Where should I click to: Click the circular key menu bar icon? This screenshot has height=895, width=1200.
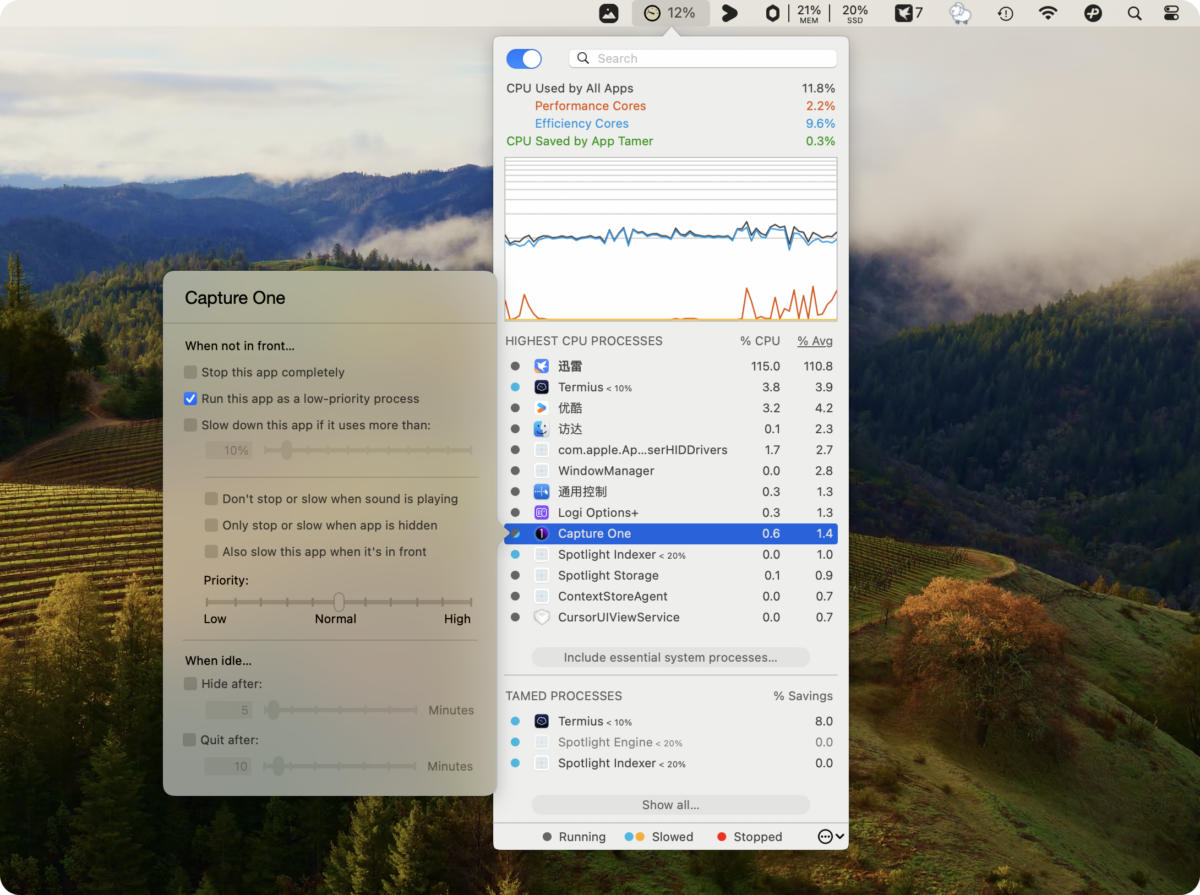pyautogui.click(x=1093, y=13)
